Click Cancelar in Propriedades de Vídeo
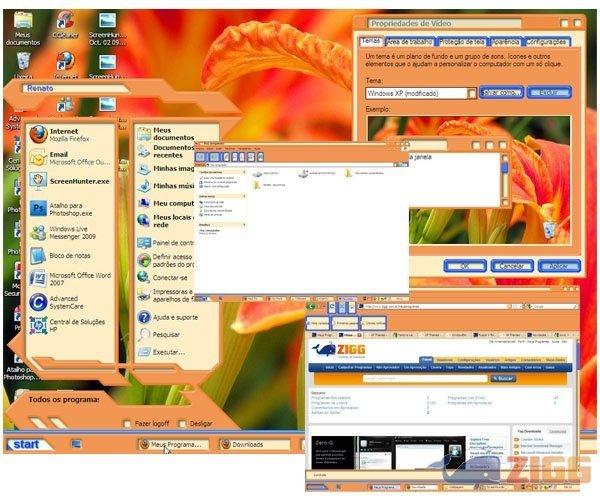 pyautogui.click(x=512, y=265)
